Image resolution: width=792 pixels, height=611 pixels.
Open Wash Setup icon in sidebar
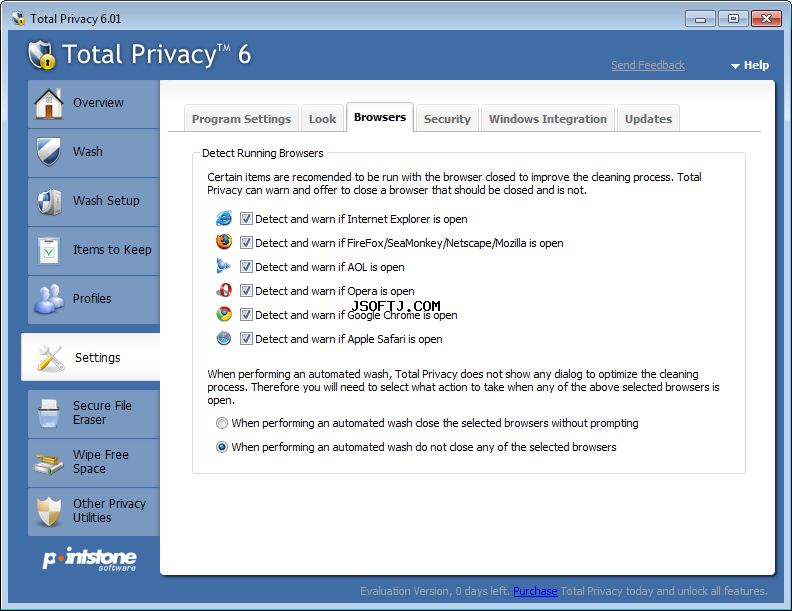pyautogui.click(x=49, y=201)
